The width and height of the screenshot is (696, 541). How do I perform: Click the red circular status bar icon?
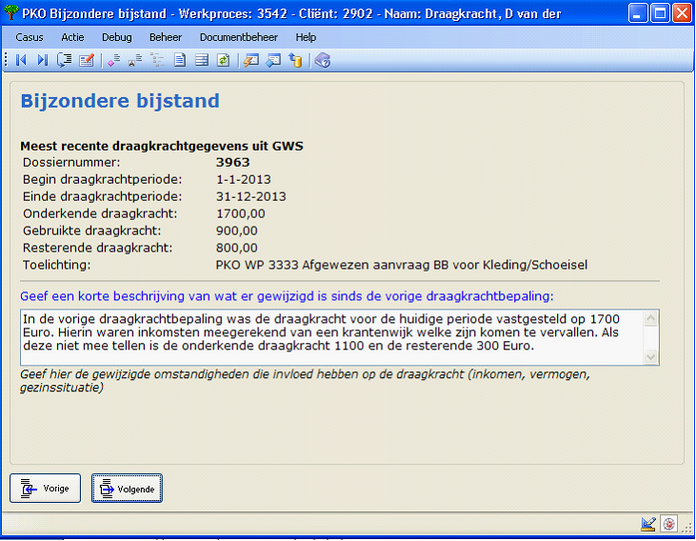pos(668,524)
